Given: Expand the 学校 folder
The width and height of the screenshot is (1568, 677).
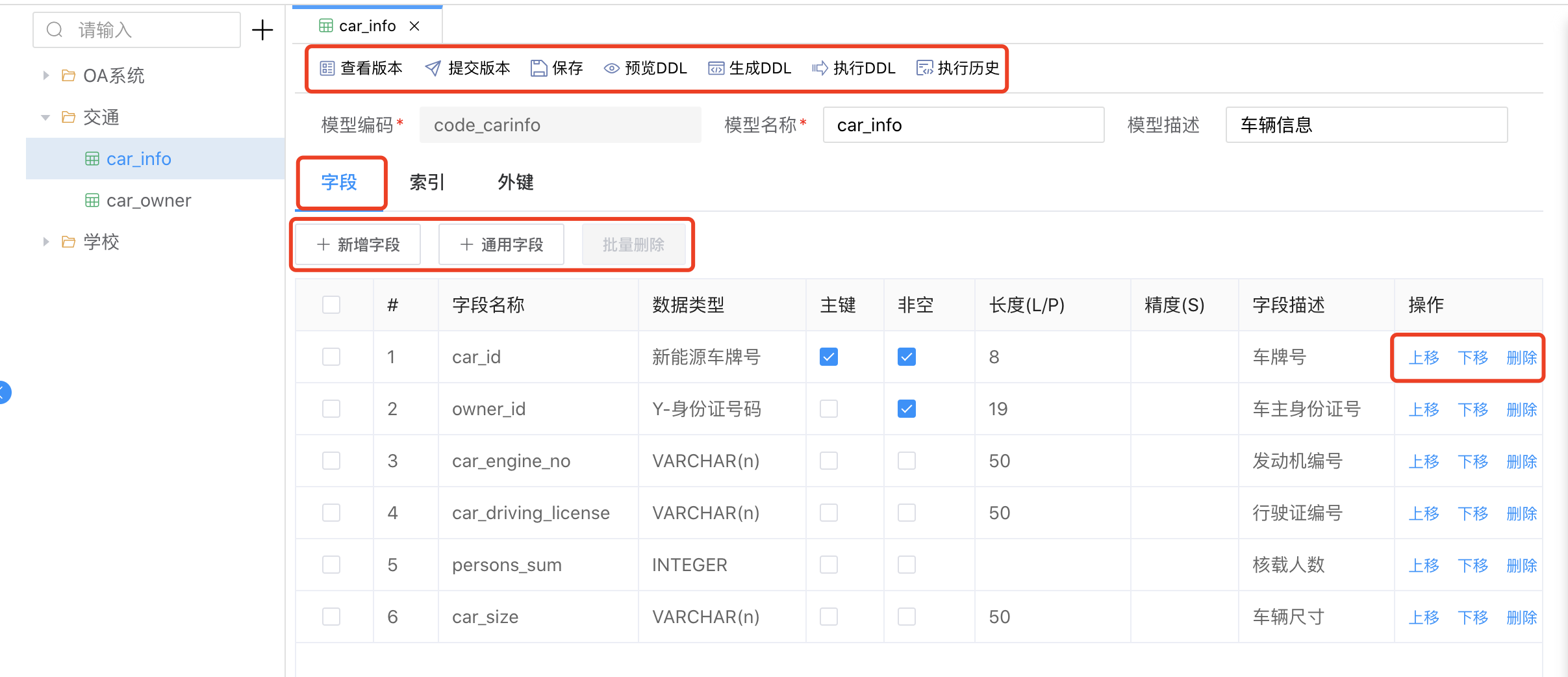Looking at the screenshot, I should pyautogui.click(x=45, y=242).
